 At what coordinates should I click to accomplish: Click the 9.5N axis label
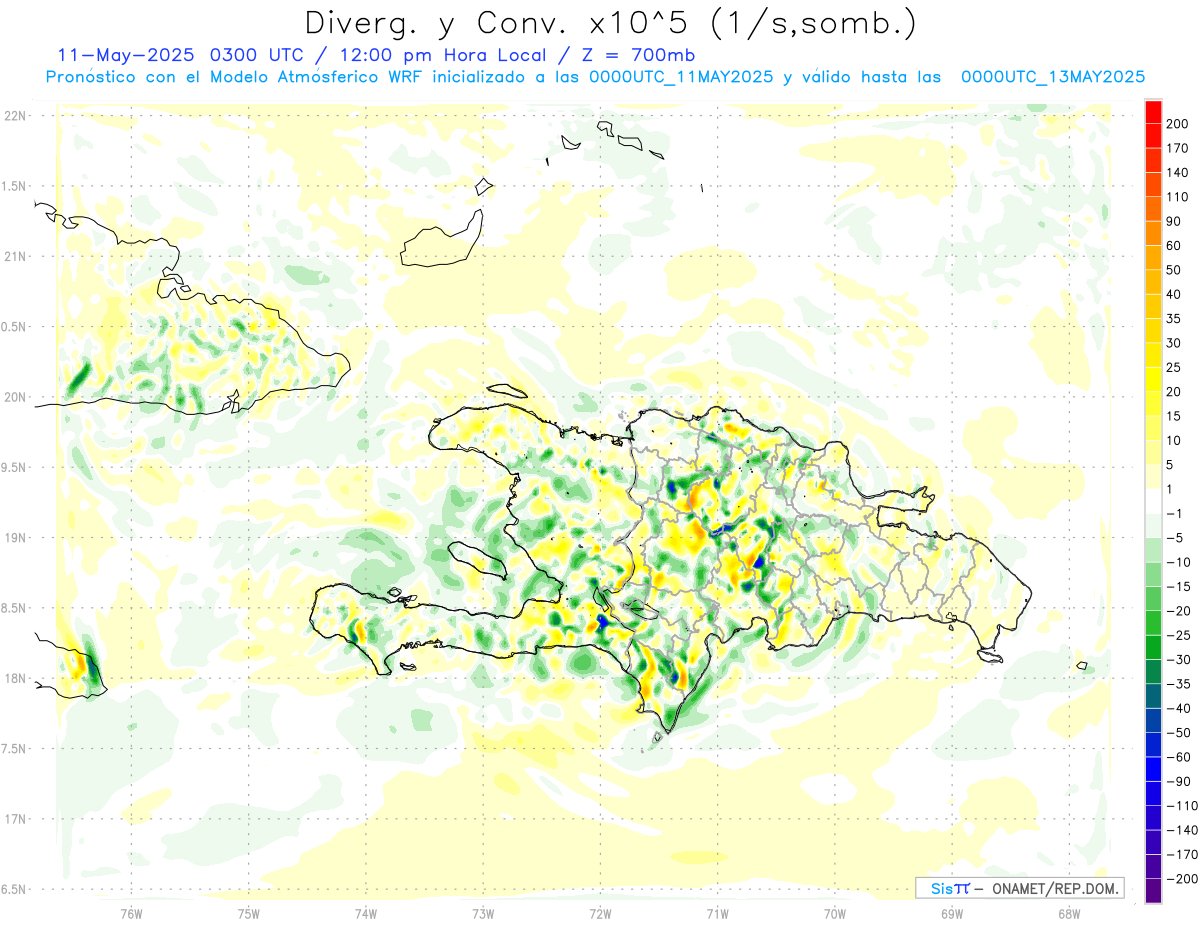pos(15,467)
